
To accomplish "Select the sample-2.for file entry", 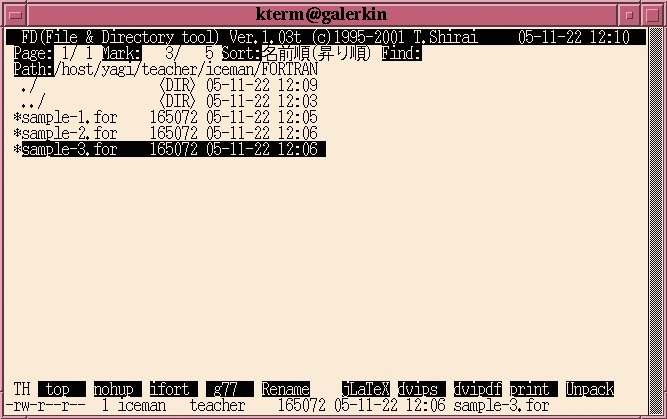I will coord(166,133).
